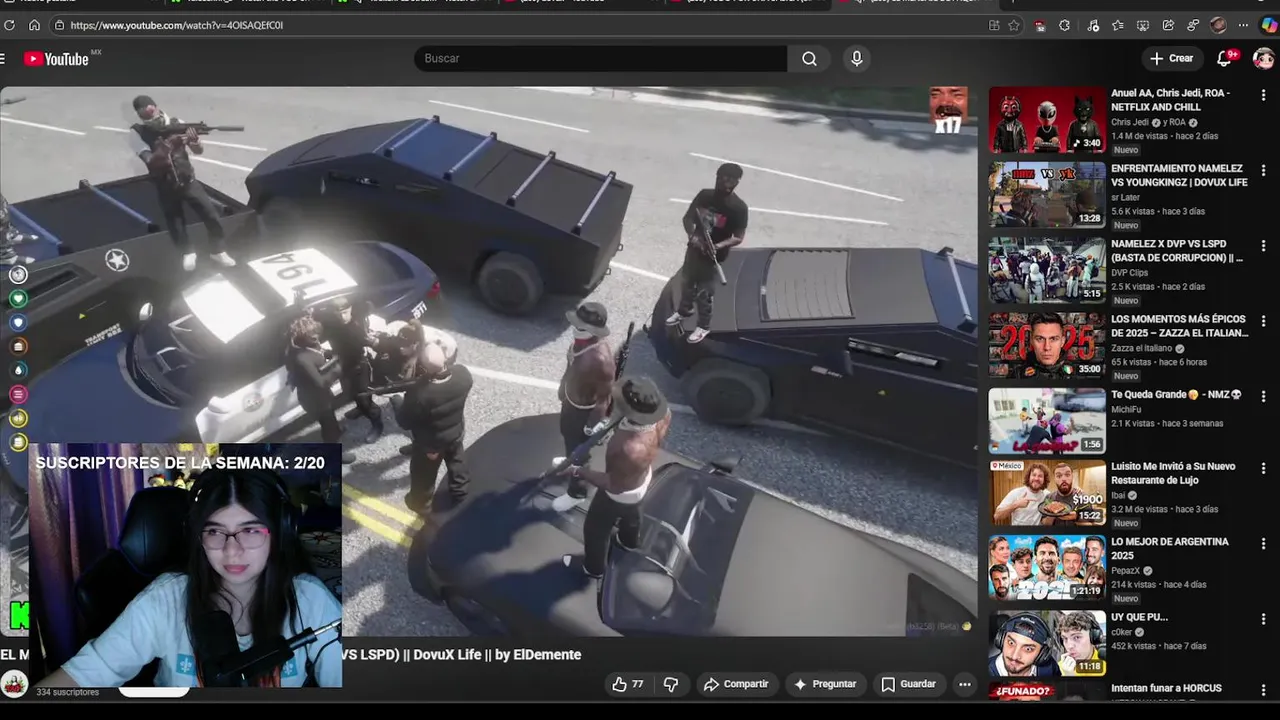Open ENFRENTAMIENTO NAMELEZ VS YOUNGKINGZ video title

(x=1179, y=175)
